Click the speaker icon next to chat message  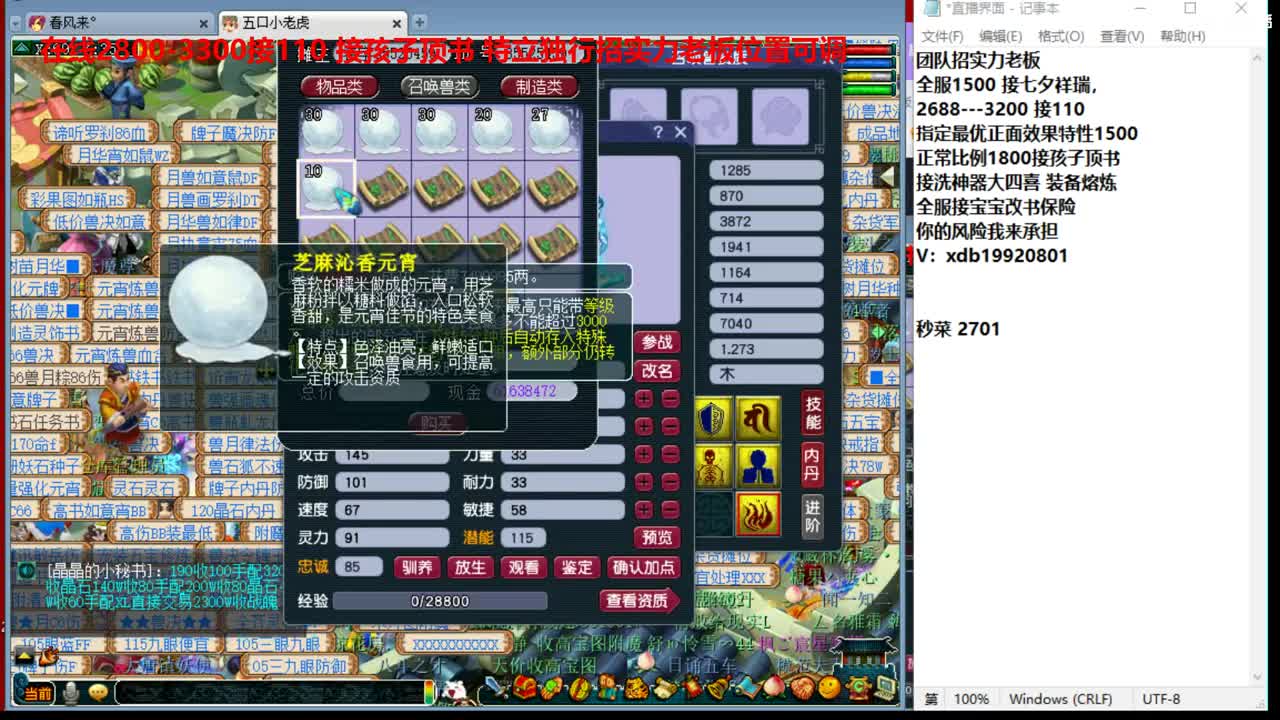tap(29, 570)
